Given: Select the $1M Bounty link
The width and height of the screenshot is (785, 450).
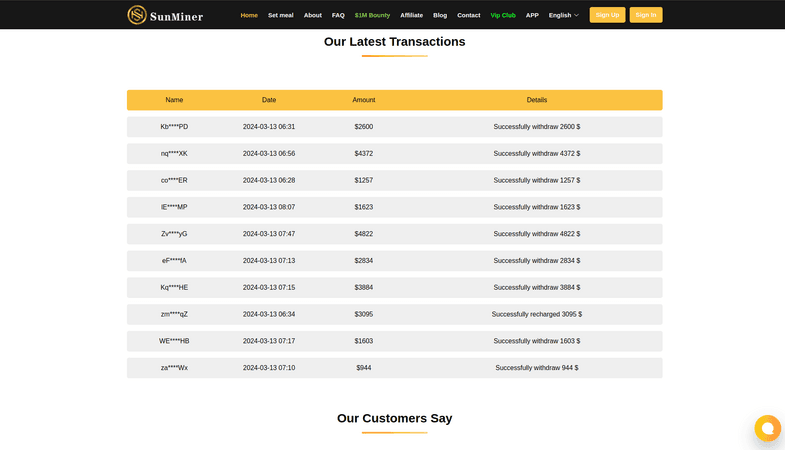Looking at the screenshot, I should 372,15.
